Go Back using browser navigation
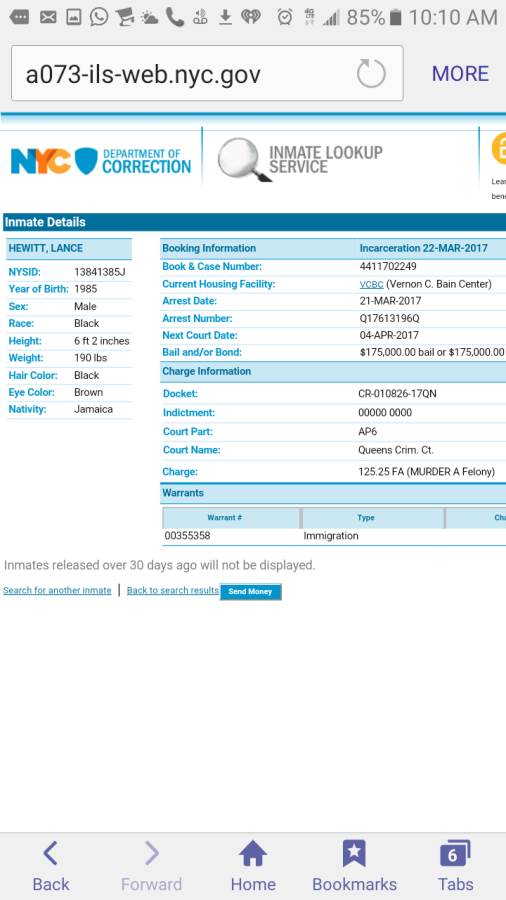 pos(50,866)
